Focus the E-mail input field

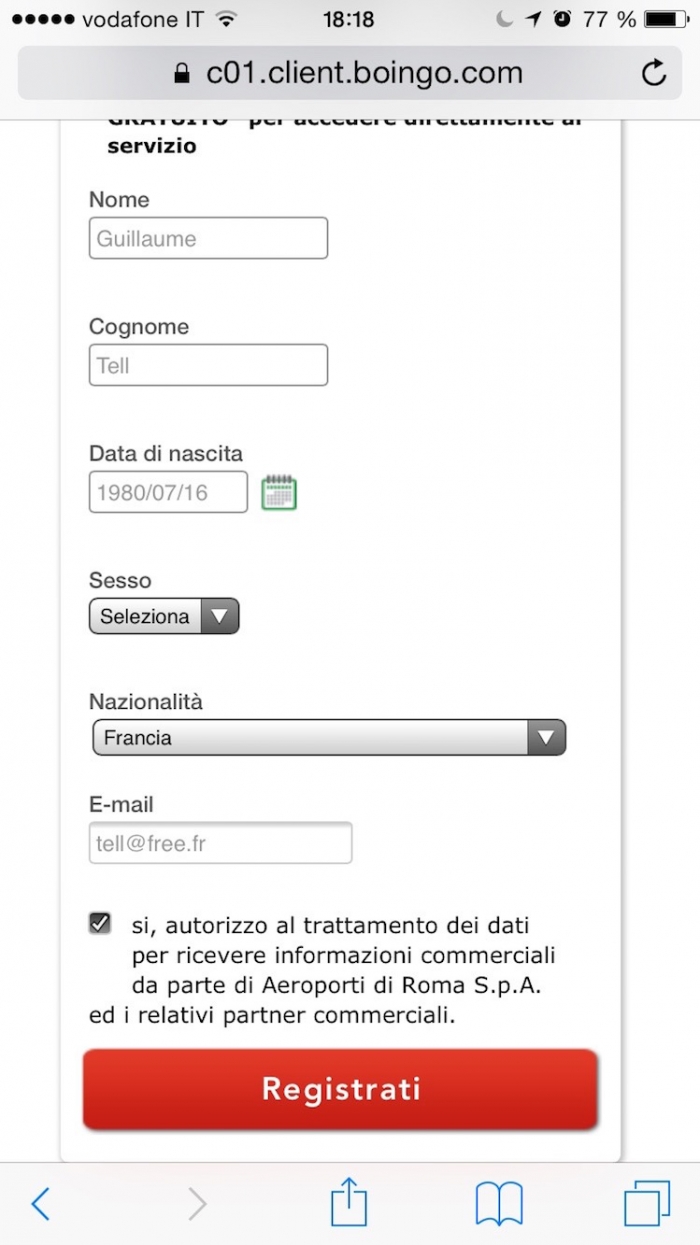(x=220, y=843)
